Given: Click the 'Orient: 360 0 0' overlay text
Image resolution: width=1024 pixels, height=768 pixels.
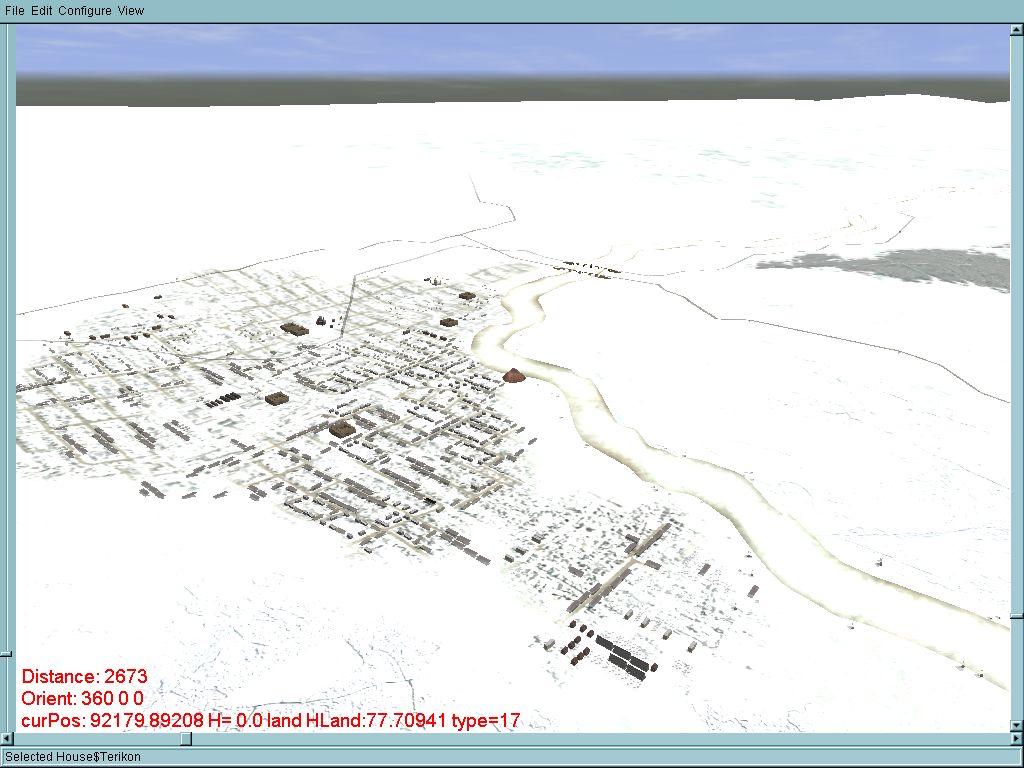Looking at the screenshot, I should coord(82,698).
